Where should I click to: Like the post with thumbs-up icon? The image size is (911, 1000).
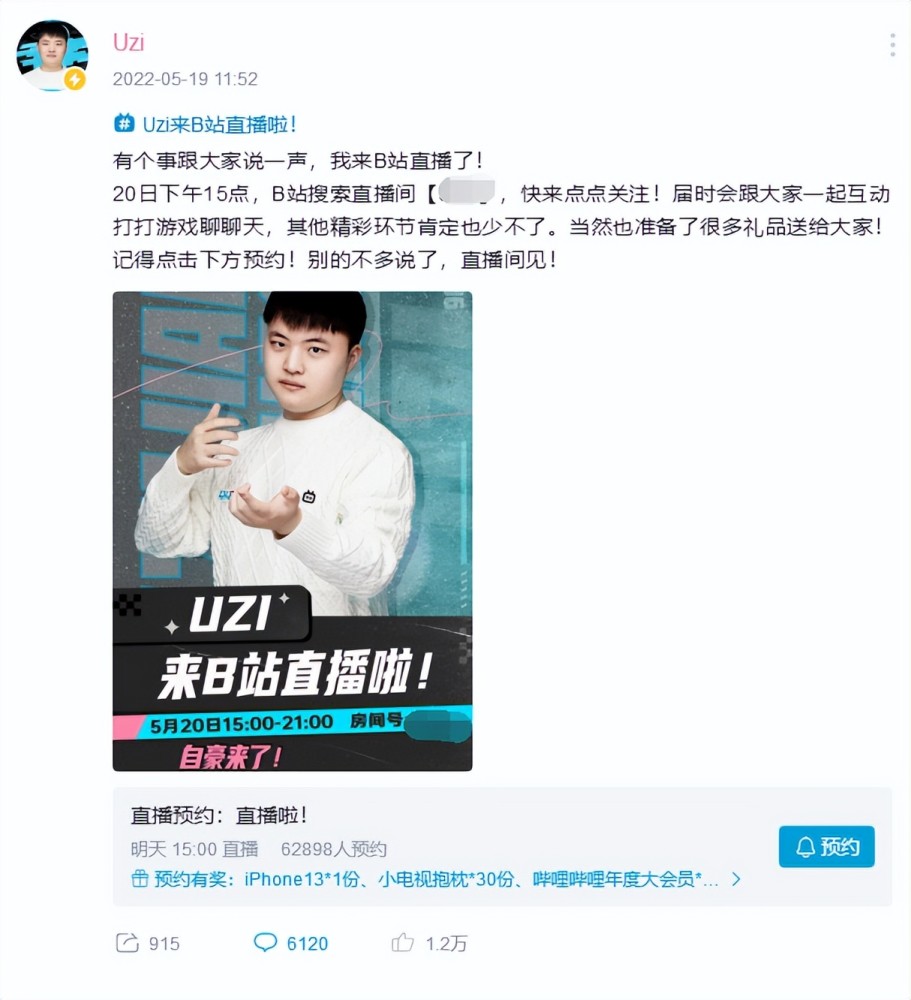[x=403, y=942]
